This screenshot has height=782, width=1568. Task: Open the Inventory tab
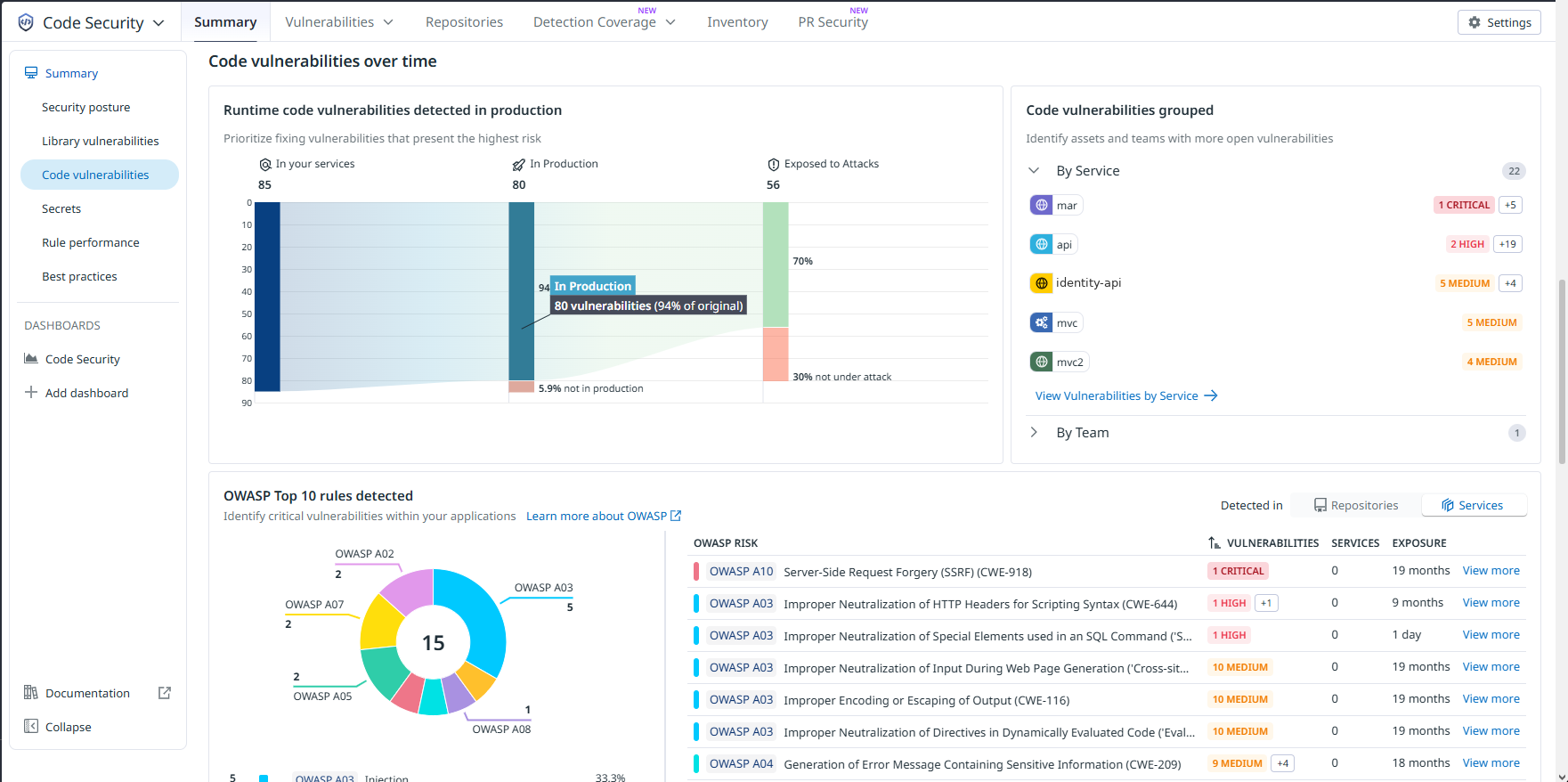pos(737,22)
